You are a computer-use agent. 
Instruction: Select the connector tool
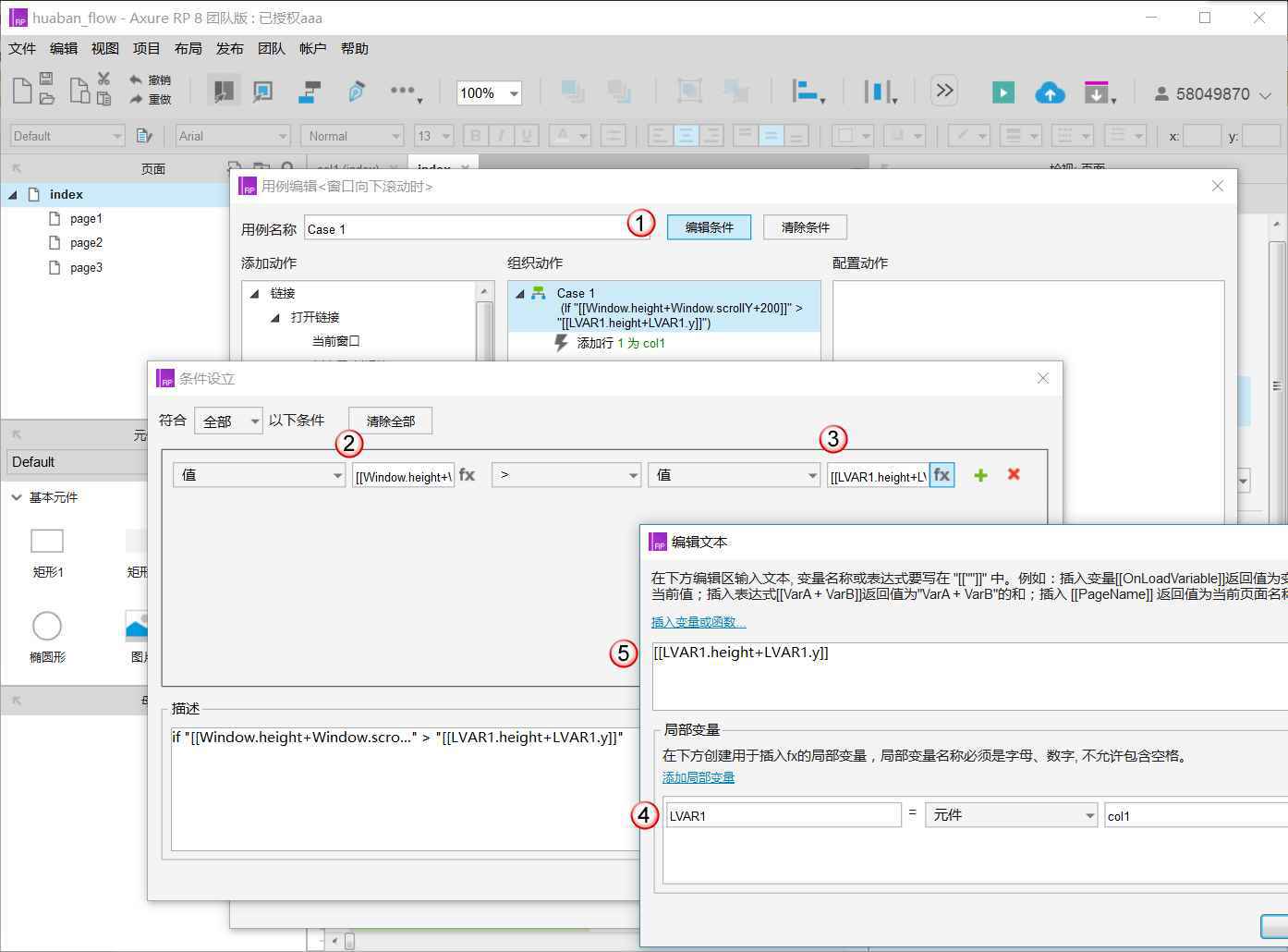pos(310,92)
